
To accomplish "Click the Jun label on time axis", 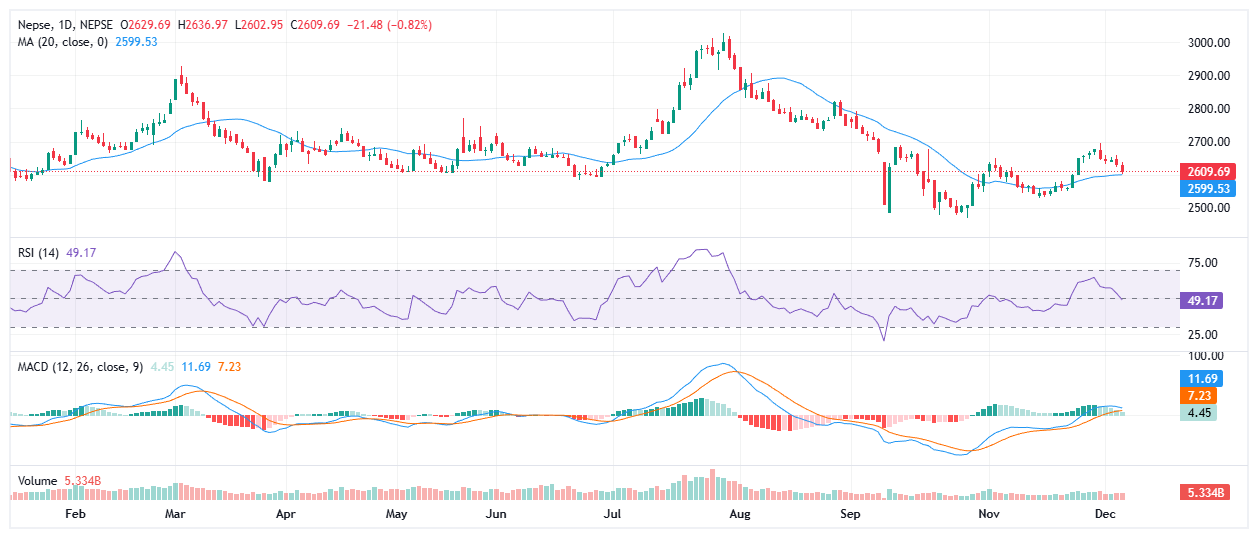I will [x=494, y=514].
